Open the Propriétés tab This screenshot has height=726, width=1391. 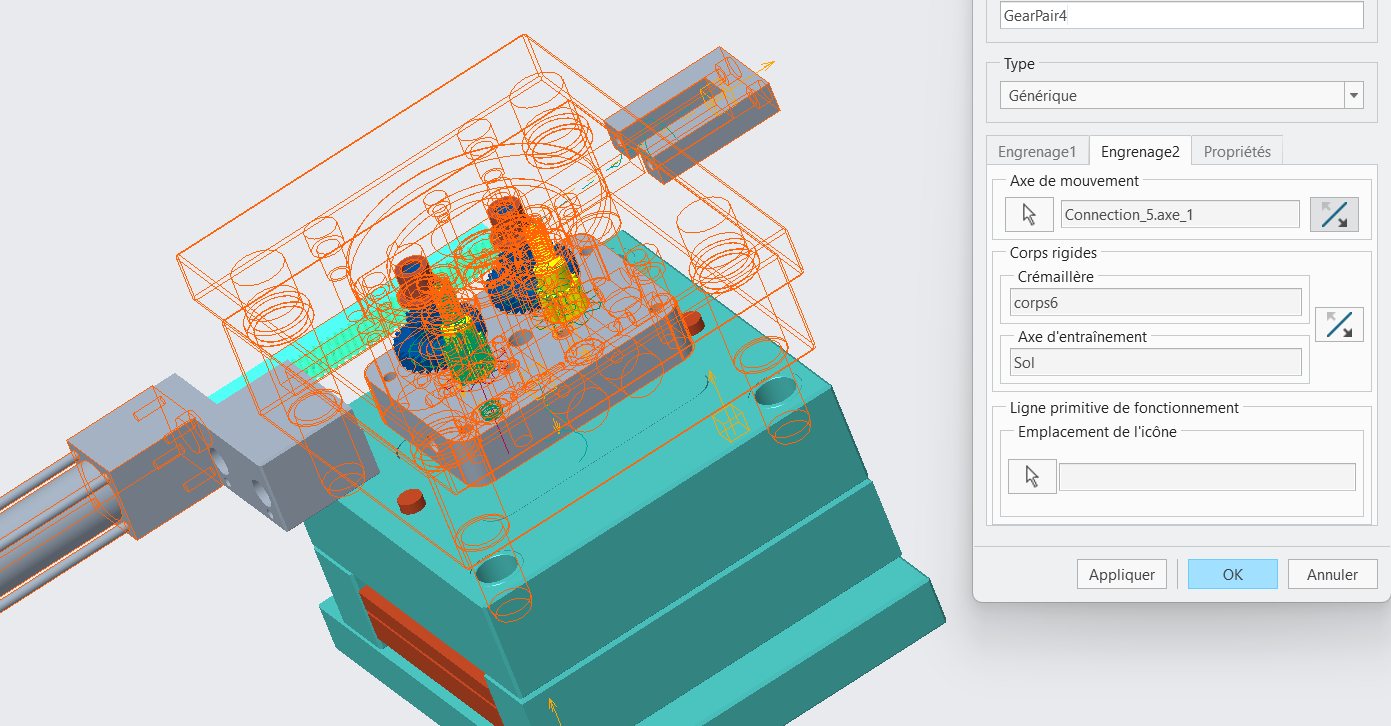(x=1237, y=152)
